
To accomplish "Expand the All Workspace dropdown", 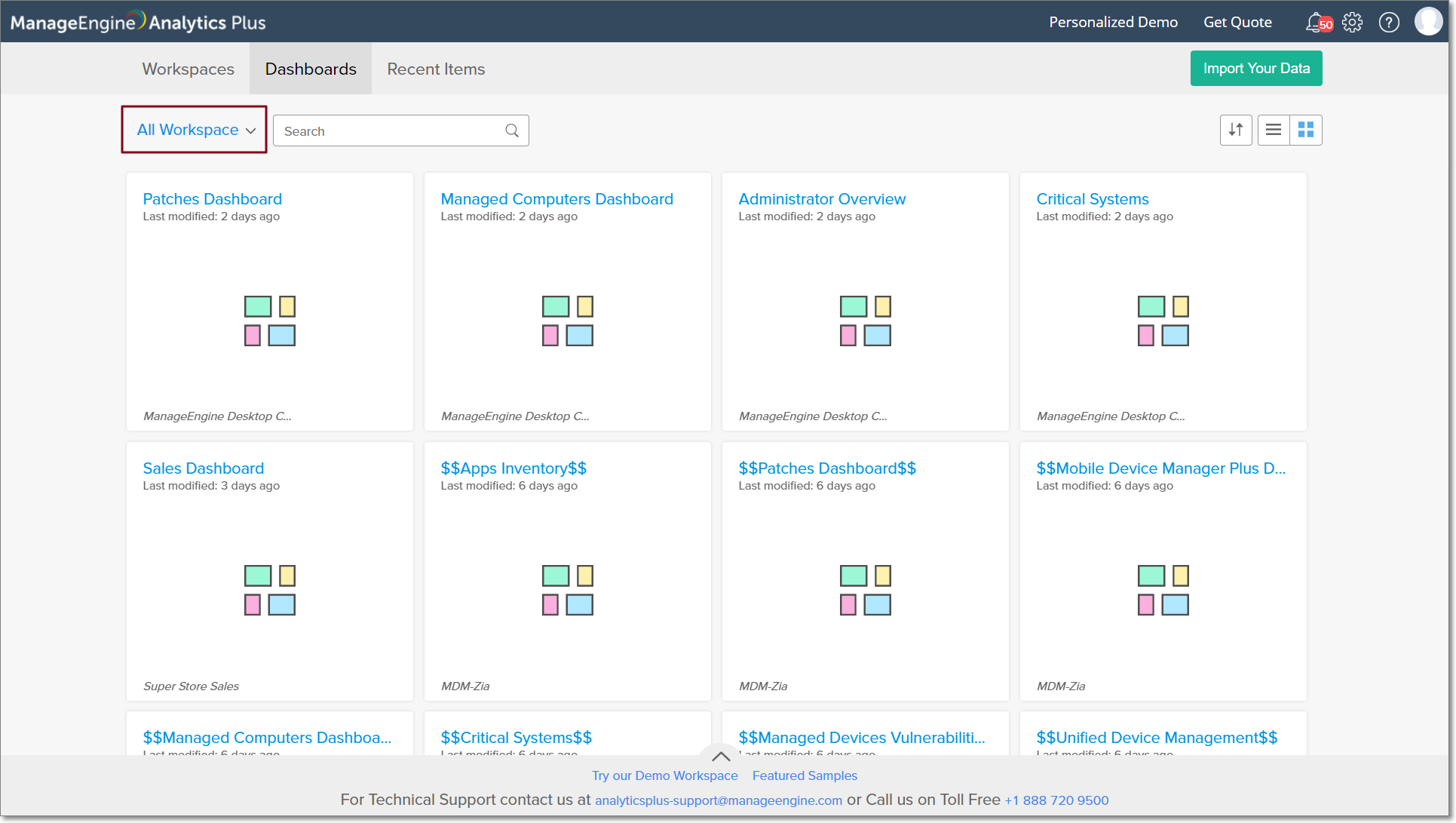I will [x=195, y=130].
